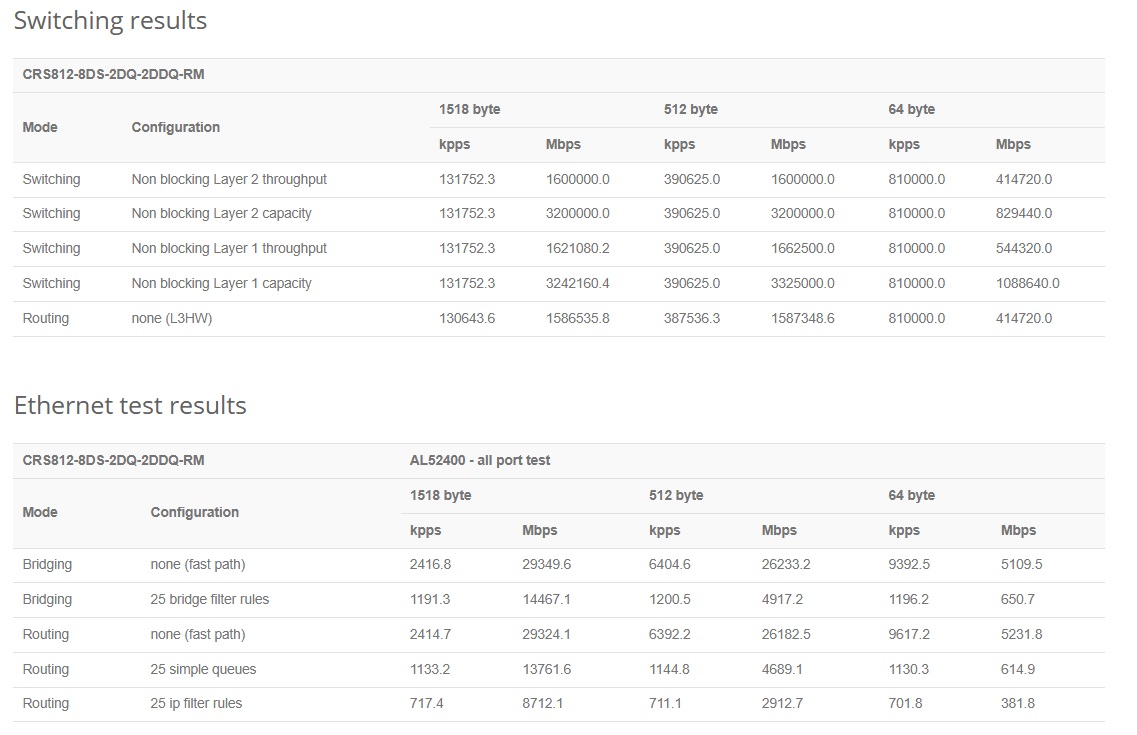Click the Configuration column header in Ethernet table
Screen dimensions: 1137x735
click(x=194, y=512)
